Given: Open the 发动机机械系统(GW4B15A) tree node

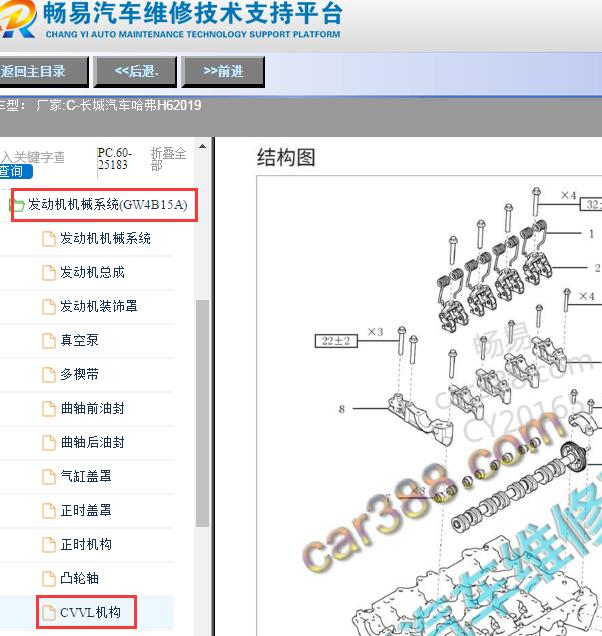Looking at the screenshot, I should (108, 204).
